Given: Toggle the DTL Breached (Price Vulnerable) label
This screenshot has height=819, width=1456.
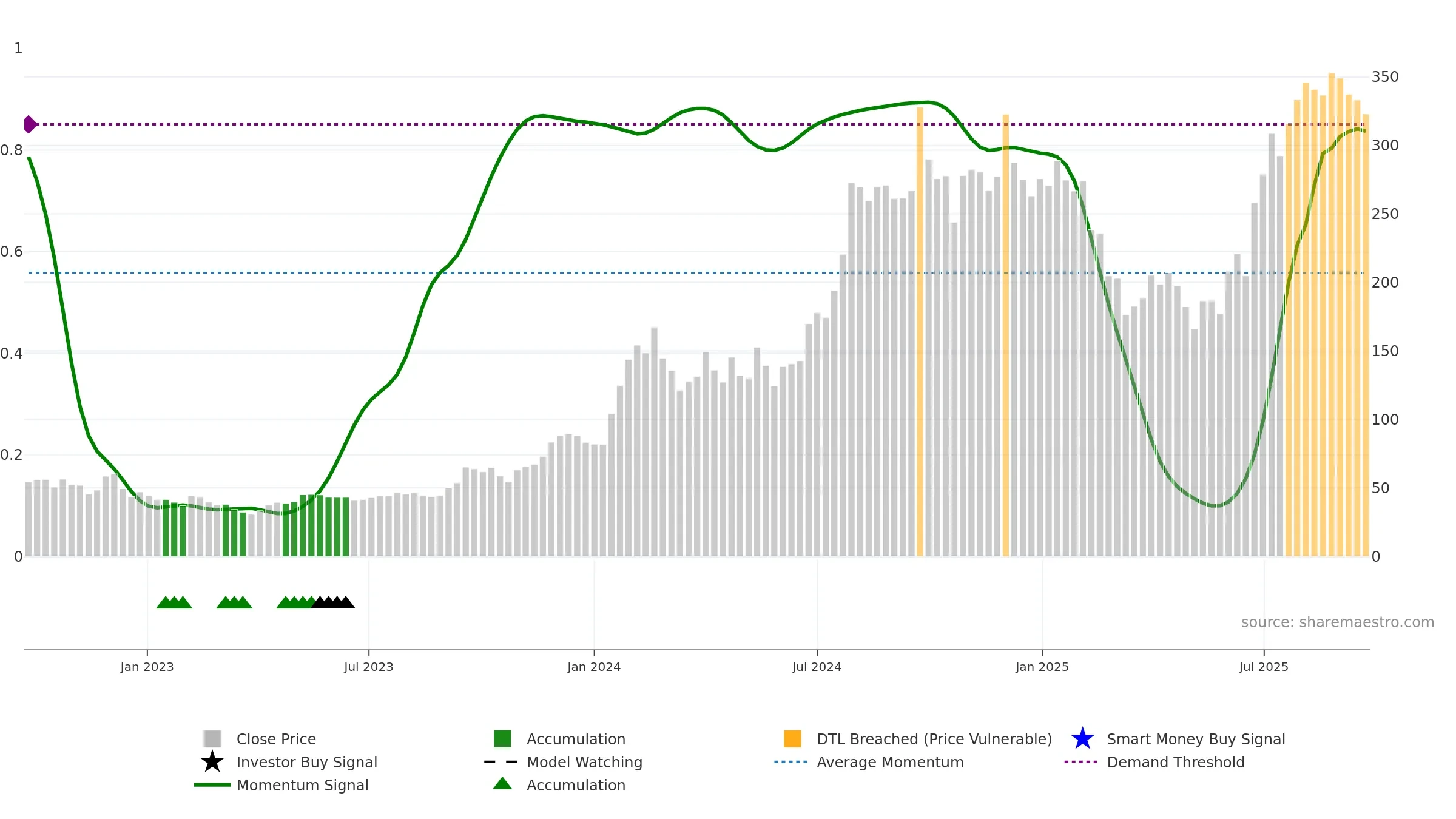Looking at the screenshot, I should [934, 739].
